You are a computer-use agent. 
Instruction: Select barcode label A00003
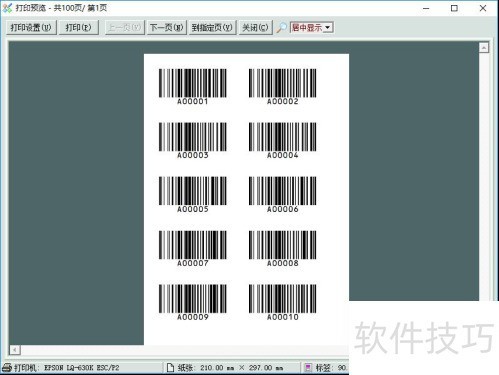[193, 141]
